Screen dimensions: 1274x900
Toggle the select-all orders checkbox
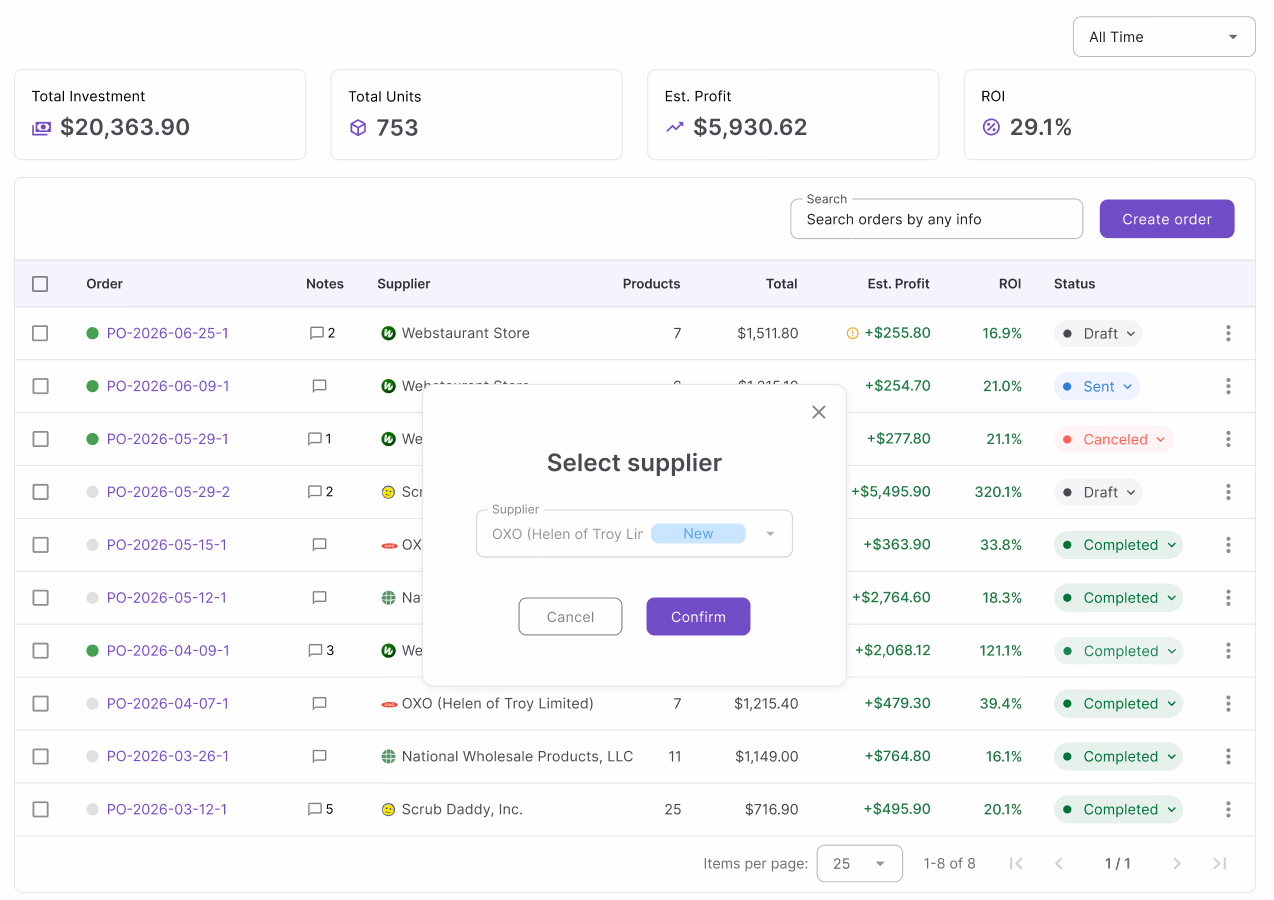coord(40,284)
